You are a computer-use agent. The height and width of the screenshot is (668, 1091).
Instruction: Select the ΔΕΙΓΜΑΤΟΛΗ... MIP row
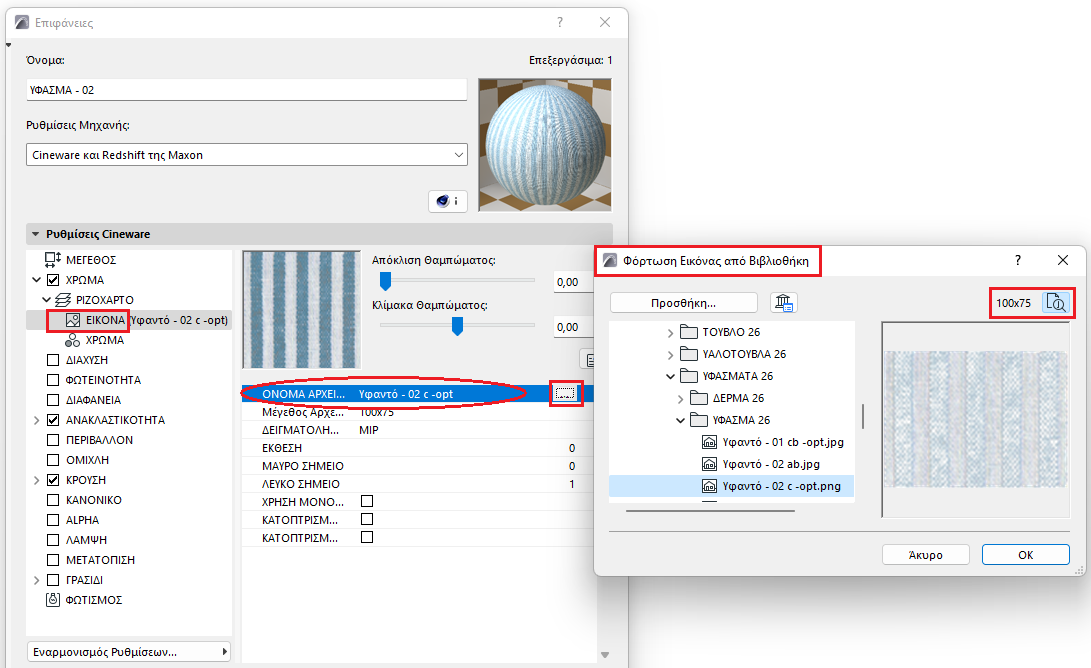tap(417, 430)
